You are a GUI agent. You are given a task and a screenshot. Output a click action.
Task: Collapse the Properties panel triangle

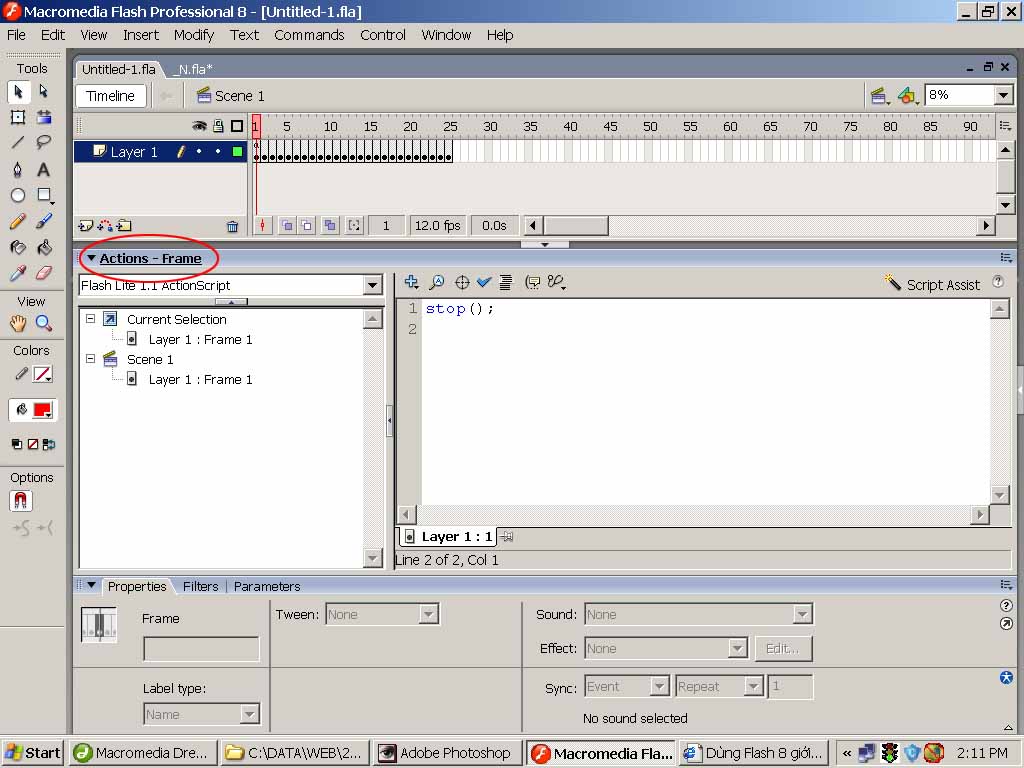pyautogui.click(x=91, y=585)
